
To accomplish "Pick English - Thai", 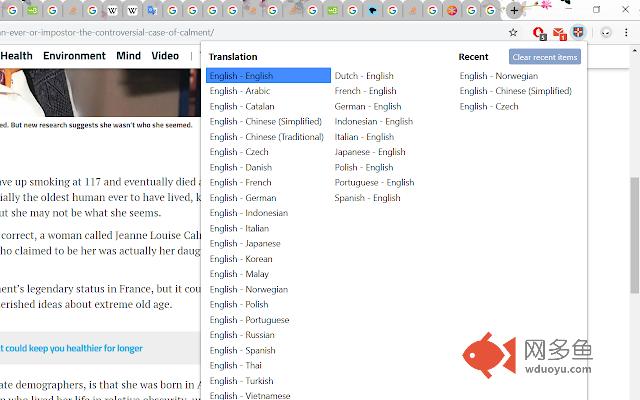I will click(236, 365).
